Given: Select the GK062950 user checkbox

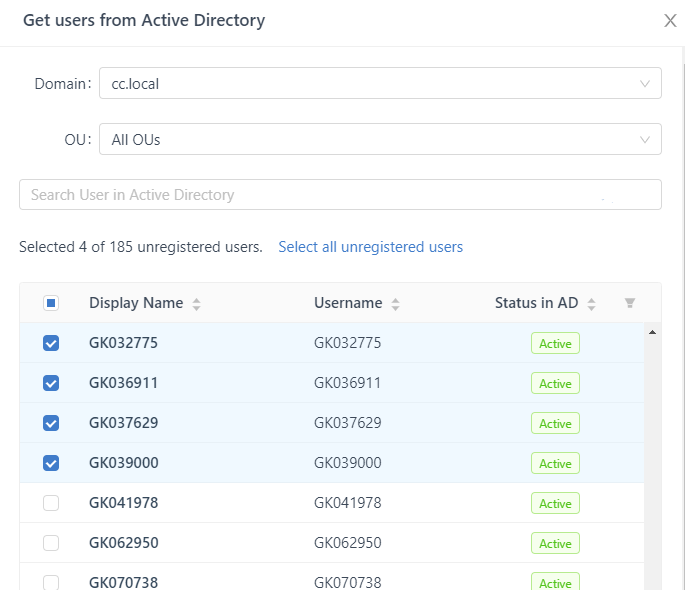Looking at the screenshot, I should 51,543.
